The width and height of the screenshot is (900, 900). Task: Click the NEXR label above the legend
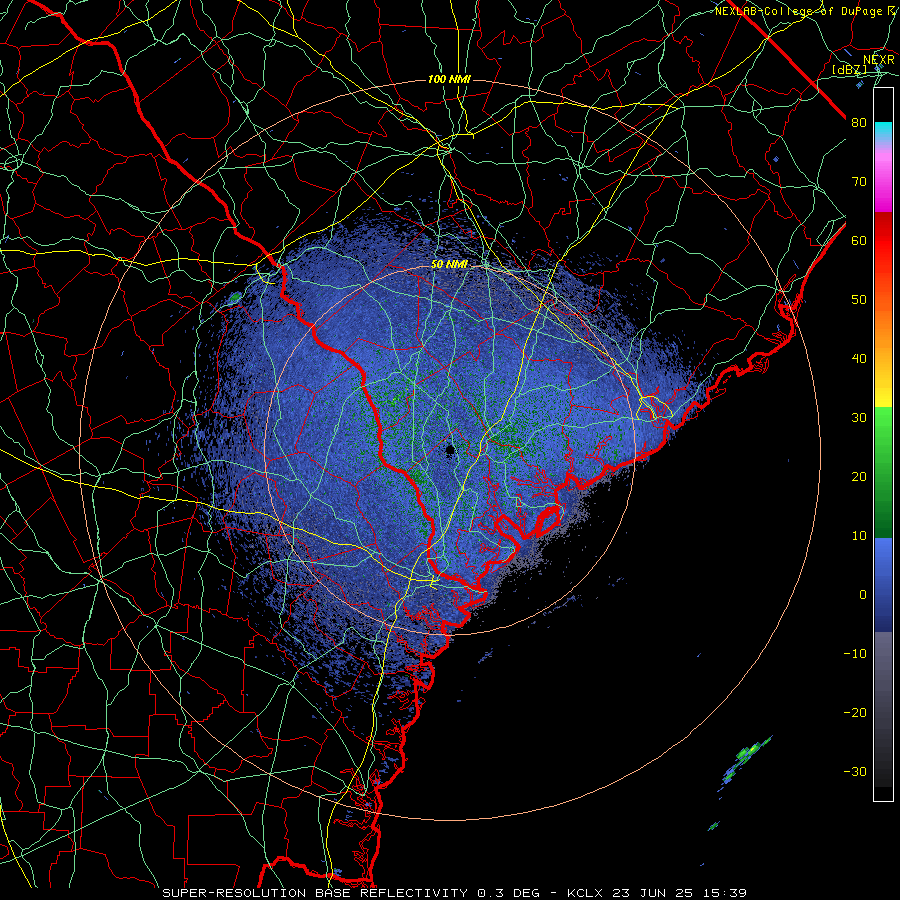coord(878,60)
